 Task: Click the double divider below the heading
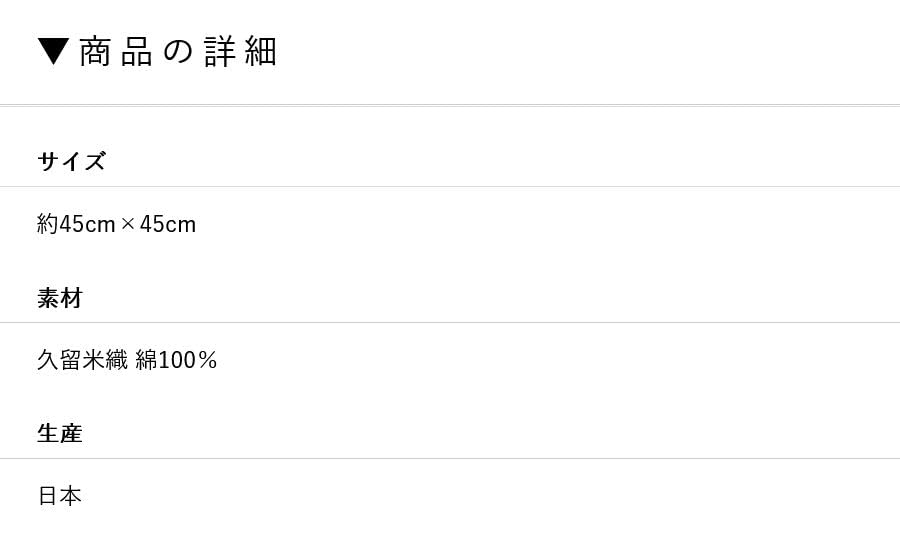(450, 105)
